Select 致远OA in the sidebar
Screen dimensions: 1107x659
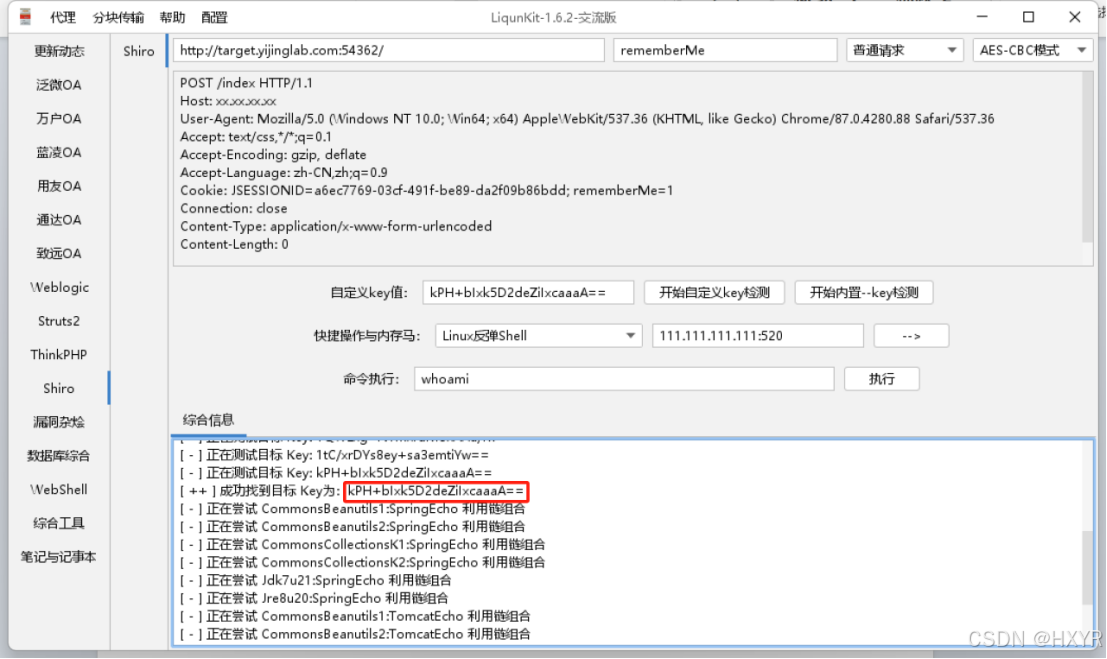tap(59, 253)
